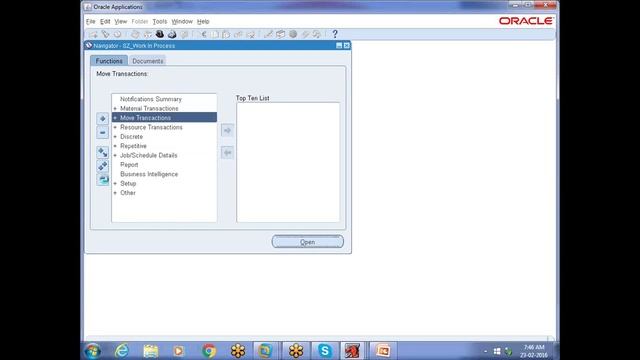Expand the Material Transactions node
The width and height of the screenshot is (640, 360).
(x=115, y=109)
